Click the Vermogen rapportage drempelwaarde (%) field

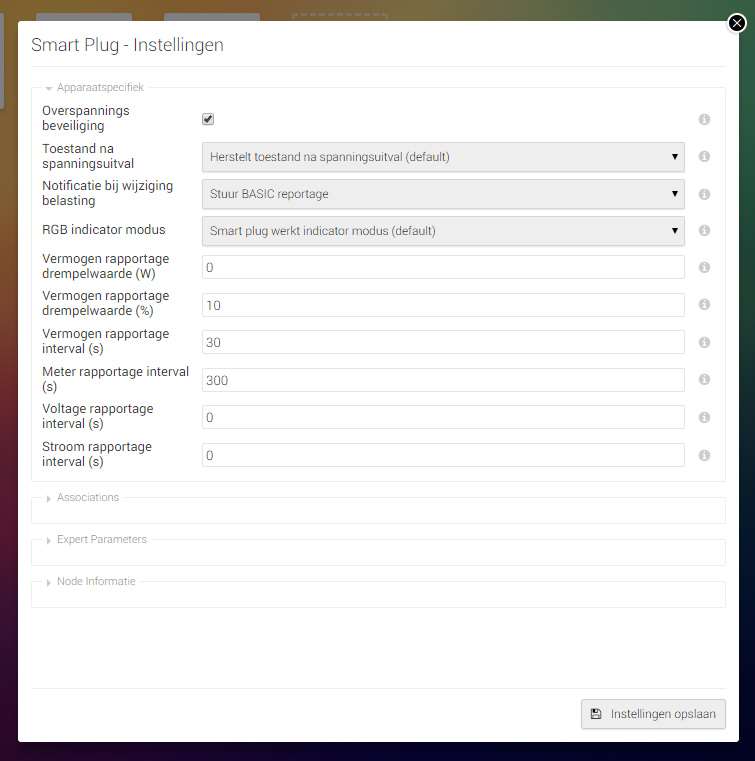tap(443, 305)
